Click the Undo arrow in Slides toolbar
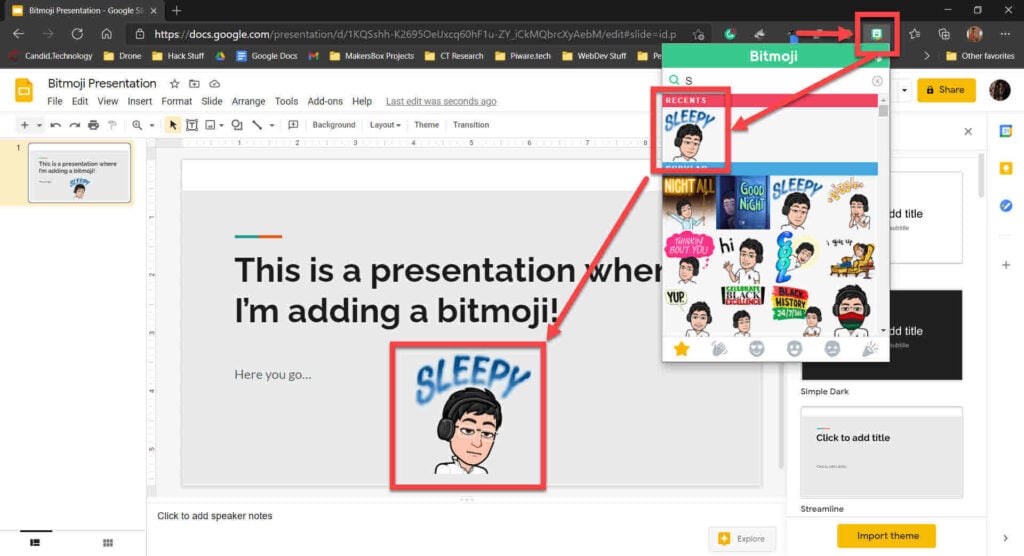 point(56,125)
